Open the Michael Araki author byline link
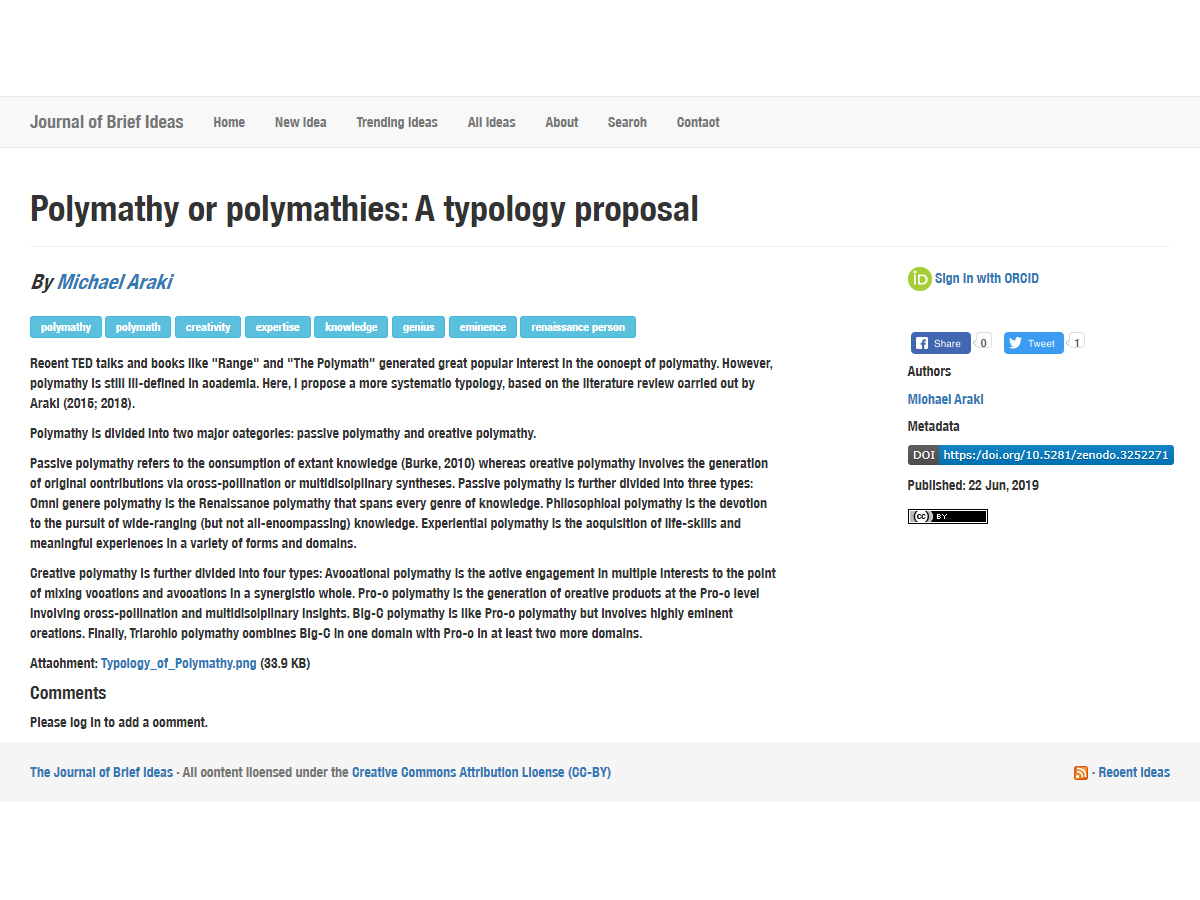The height and width of the screenshot is (900, 1200). click(114, 282)
